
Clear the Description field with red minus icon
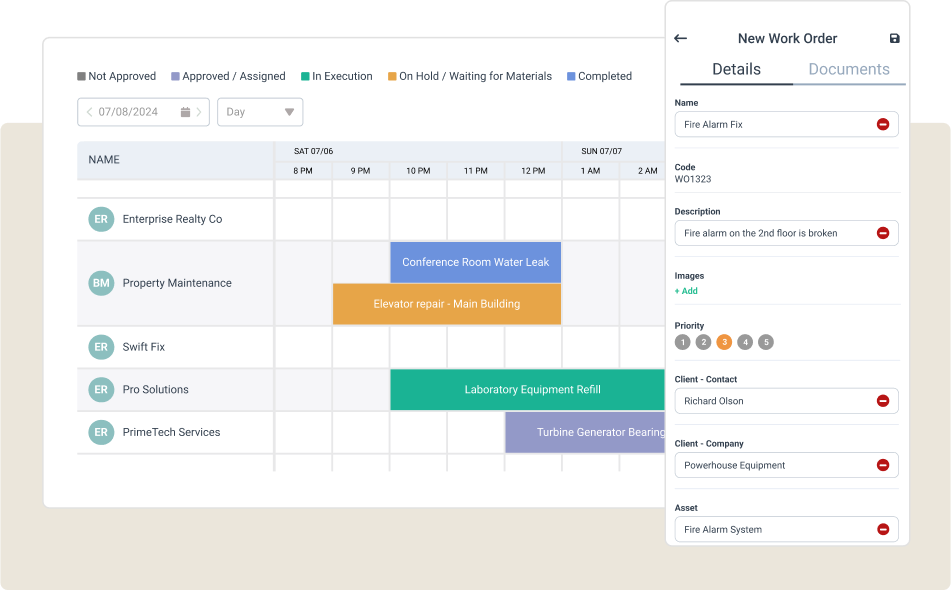click(x=882, y=233)
